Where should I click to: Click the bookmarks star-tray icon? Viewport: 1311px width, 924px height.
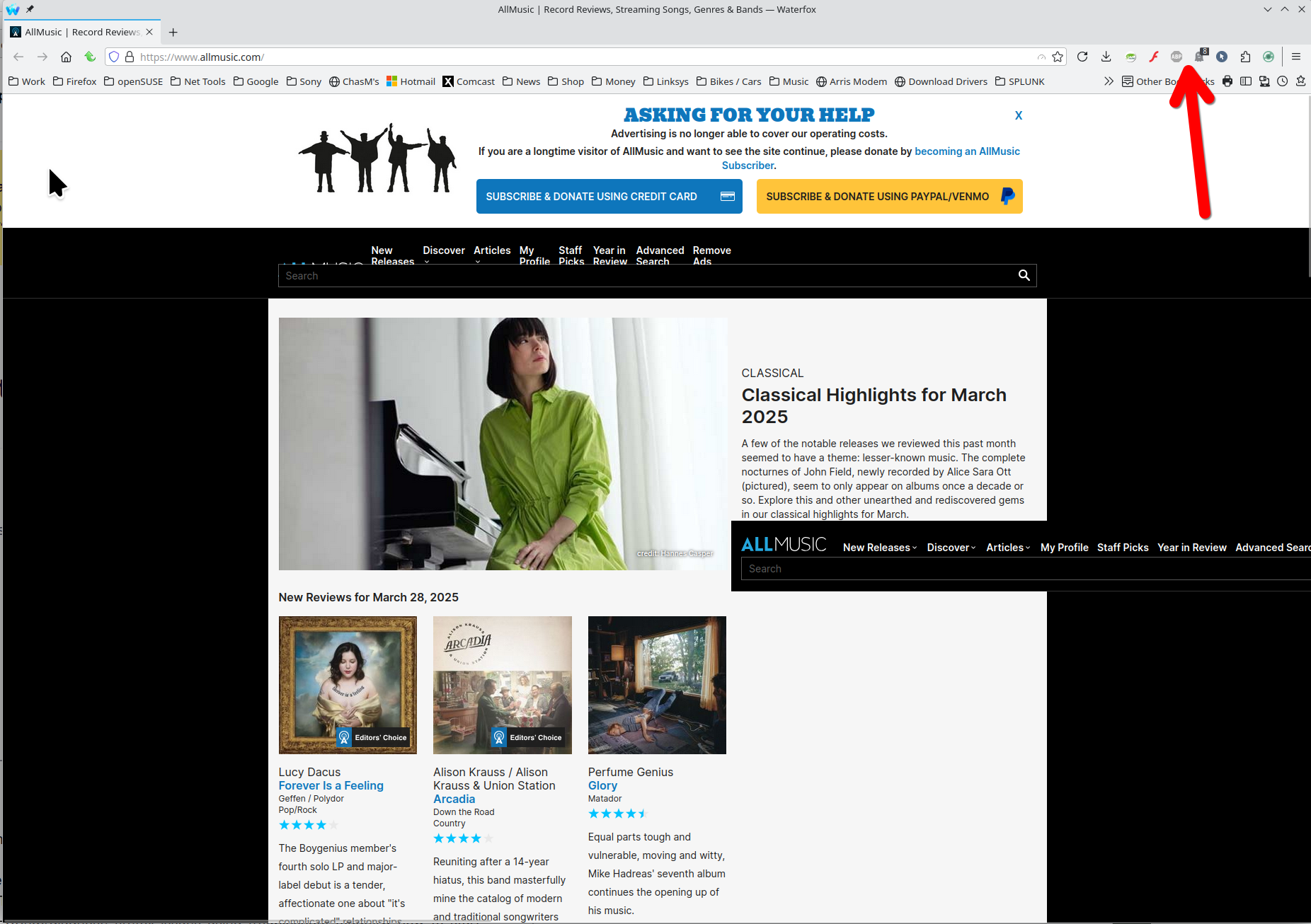[1300, 81]
